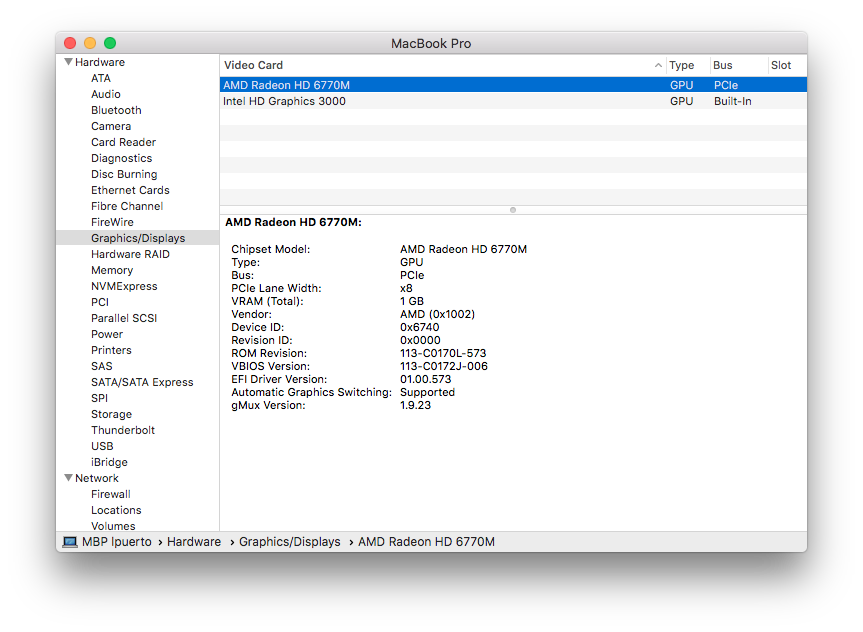863x632 pixels.
Task: Select Power in the sidebar
Action: [x=107, y=334]
